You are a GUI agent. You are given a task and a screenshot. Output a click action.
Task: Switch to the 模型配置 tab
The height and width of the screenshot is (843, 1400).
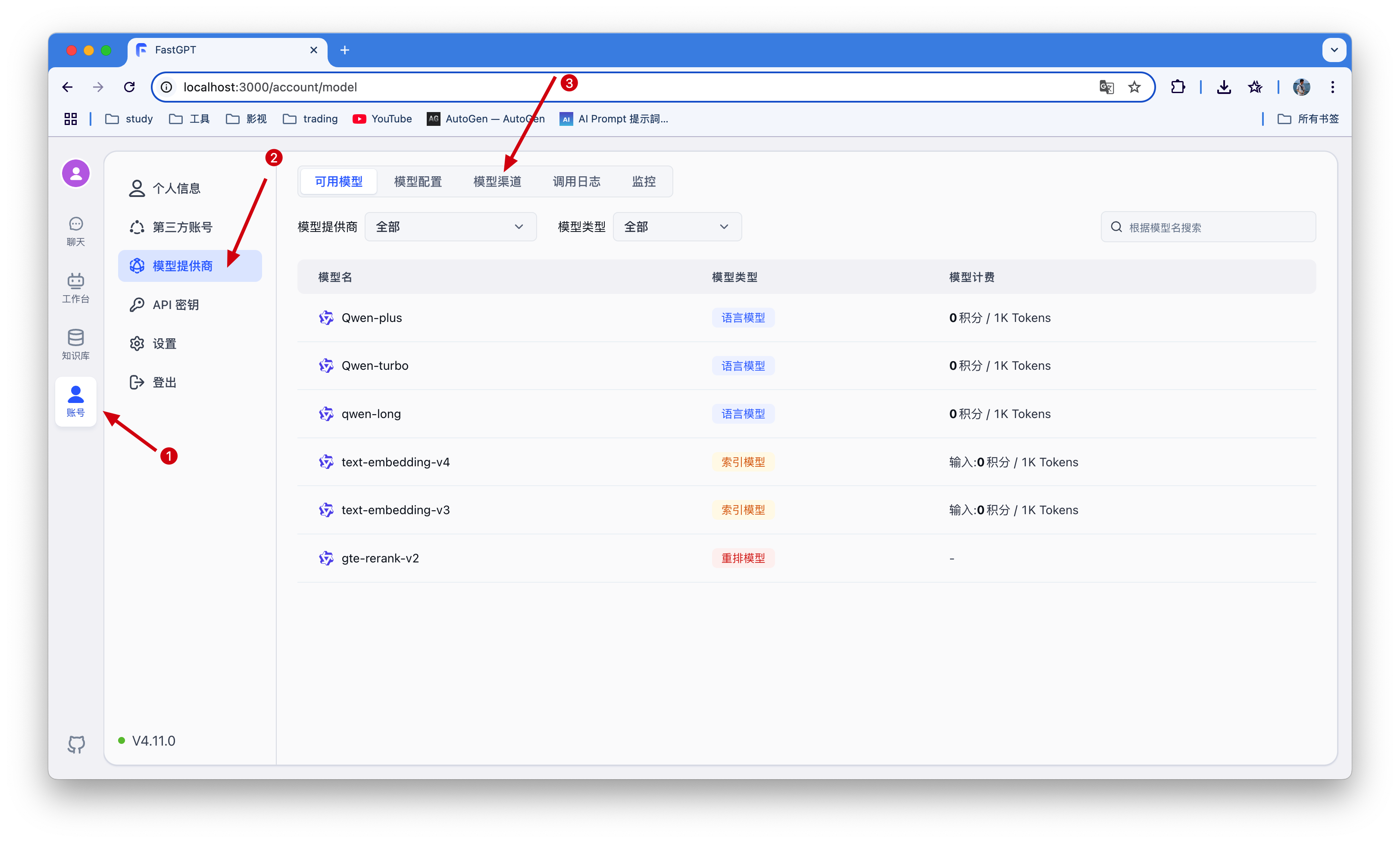tap(418, 181)
